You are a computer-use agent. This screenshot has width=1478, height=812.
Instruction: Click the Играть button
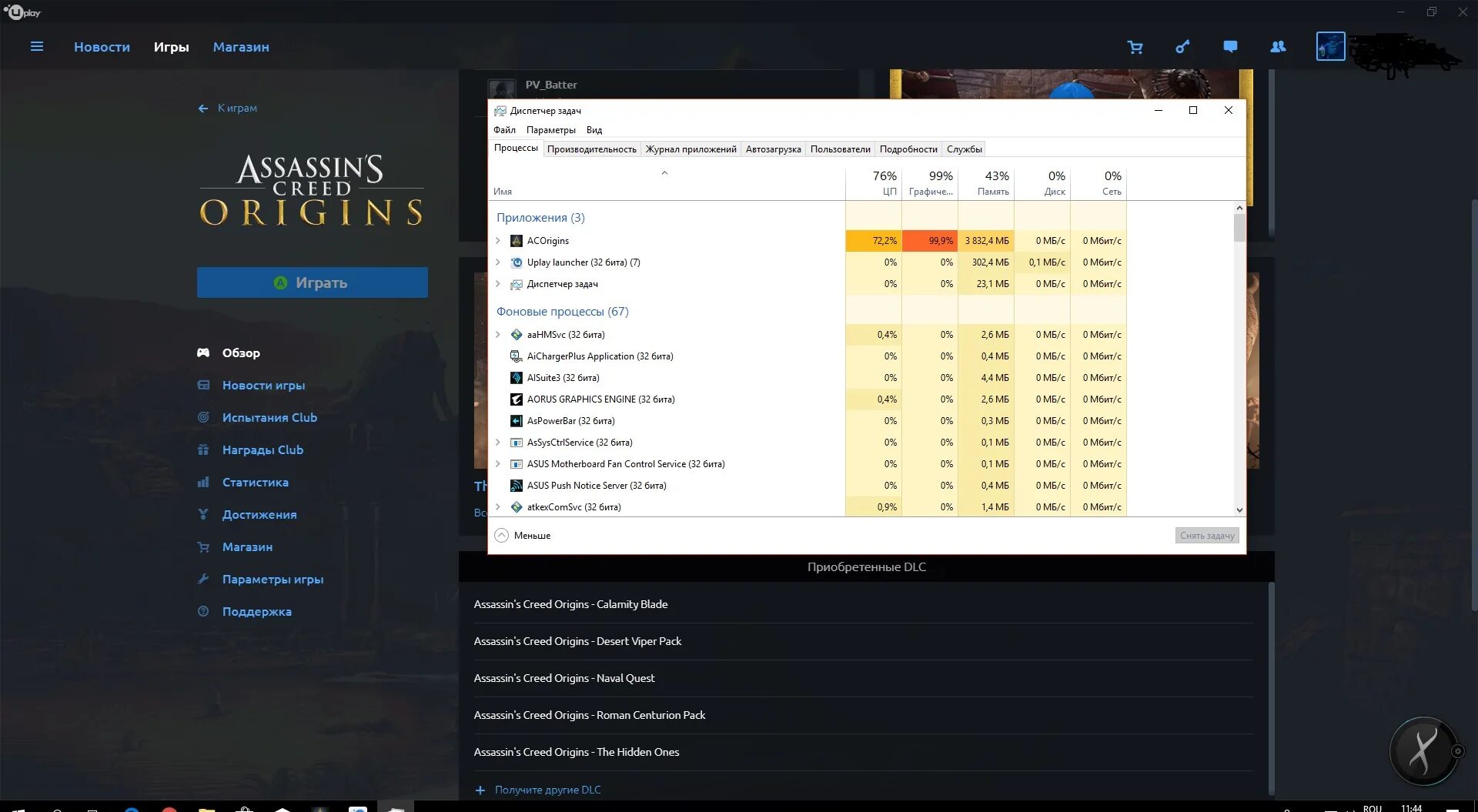tap(313, 282)
